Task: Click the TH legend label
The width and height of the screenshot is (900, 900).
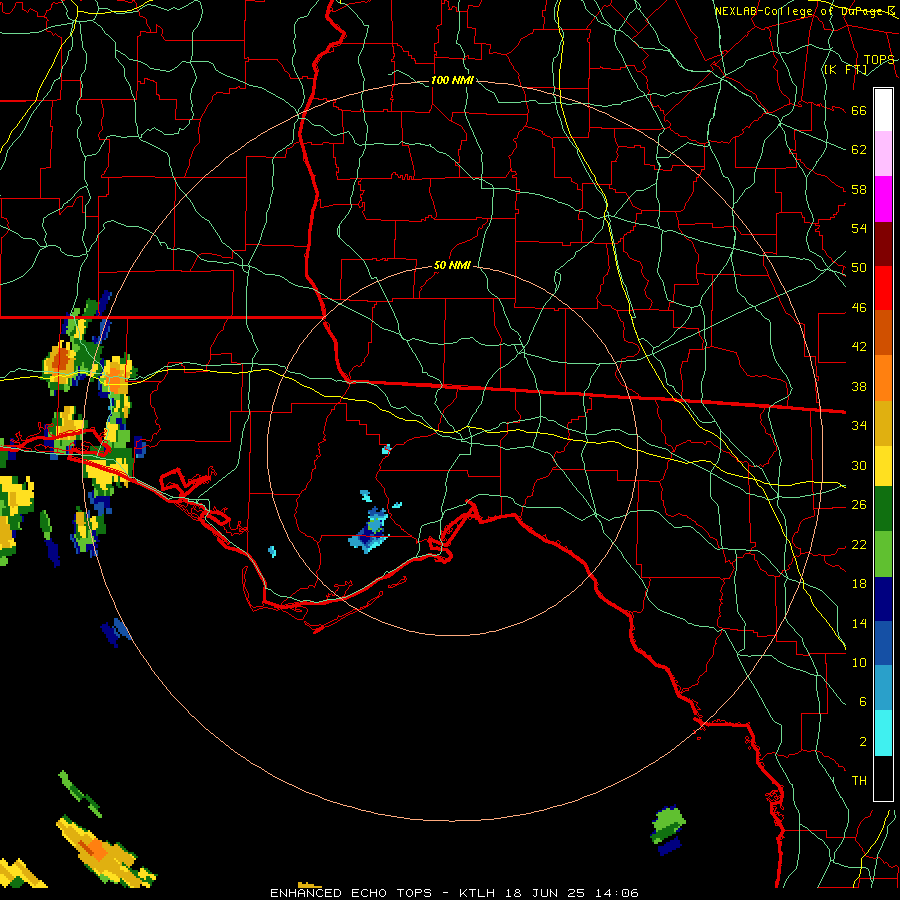Action: point(859,780)
